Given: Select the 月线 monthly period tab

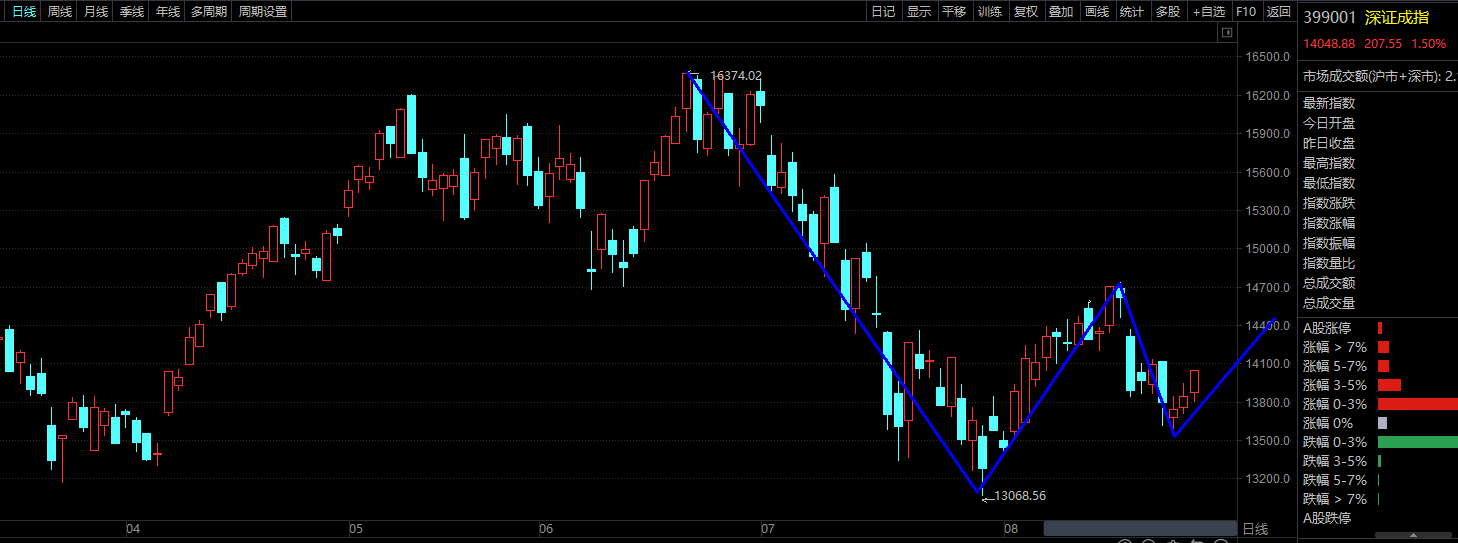Looking at the screenshot, I should pyautogui.click(x=96, y=12).
